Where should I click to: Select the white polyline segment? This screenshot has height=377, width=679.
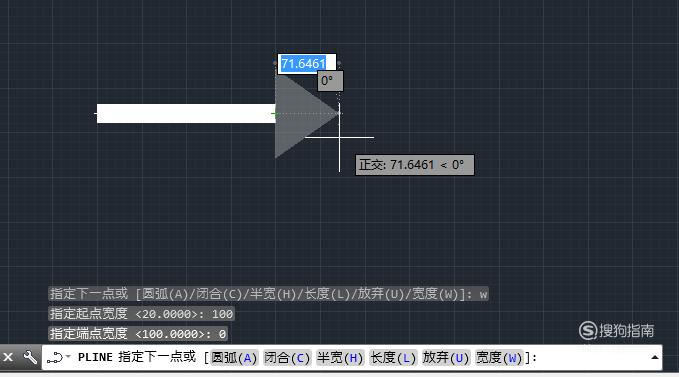[186, 113]
